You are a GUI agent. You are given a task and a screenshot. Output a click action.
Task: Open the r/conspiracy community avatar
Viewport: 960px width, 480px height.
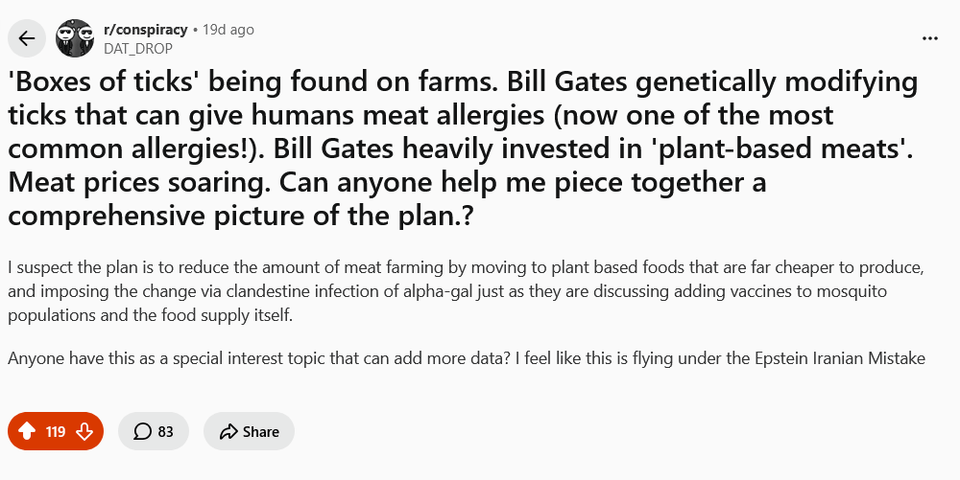pos(75,39)
